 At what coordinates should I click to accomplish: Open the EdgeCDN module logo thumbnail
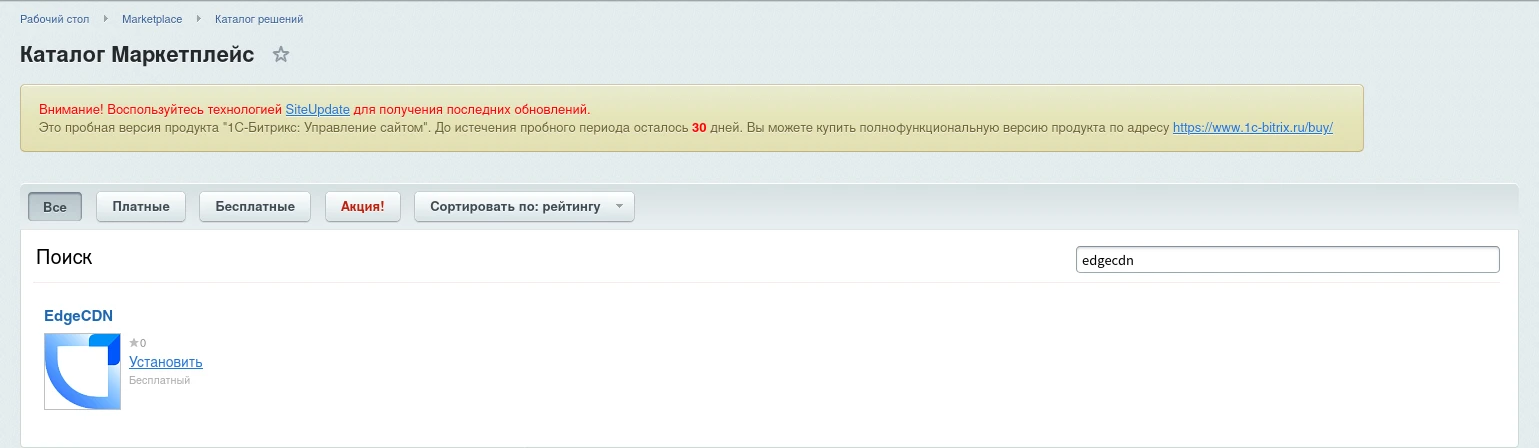coord(82,371)
